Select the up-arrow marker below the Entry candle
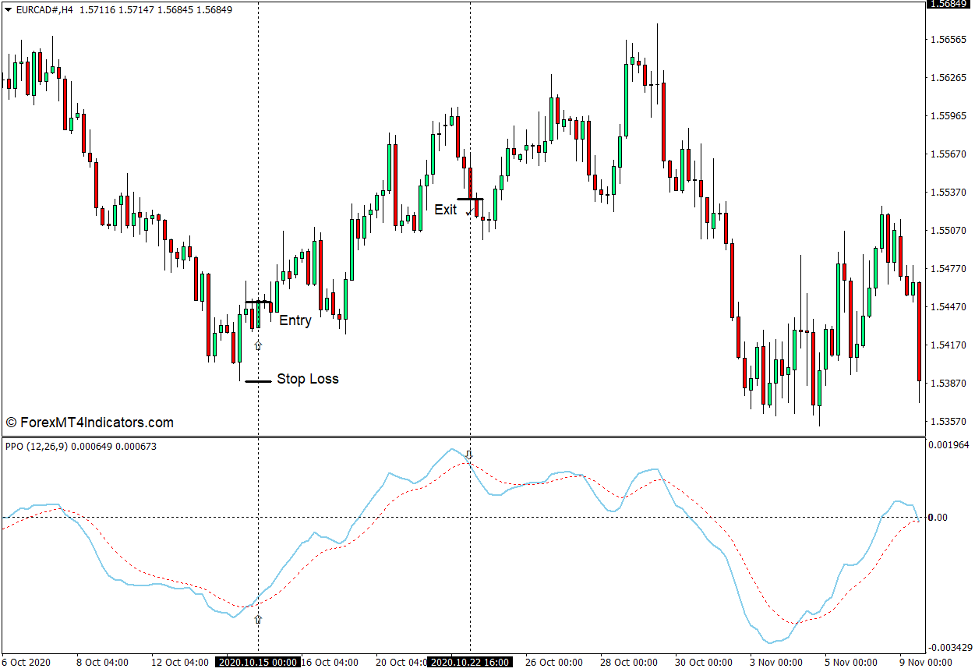Screen dimensions: 977x672 (258, 343)
